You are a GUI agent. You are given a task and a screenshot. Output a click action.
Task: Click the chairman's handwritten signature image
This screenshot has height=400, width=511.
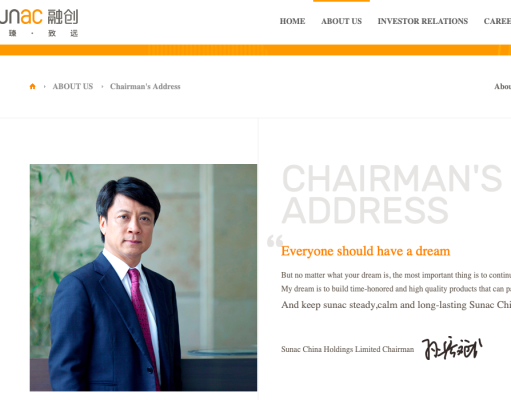coord(452,348)
